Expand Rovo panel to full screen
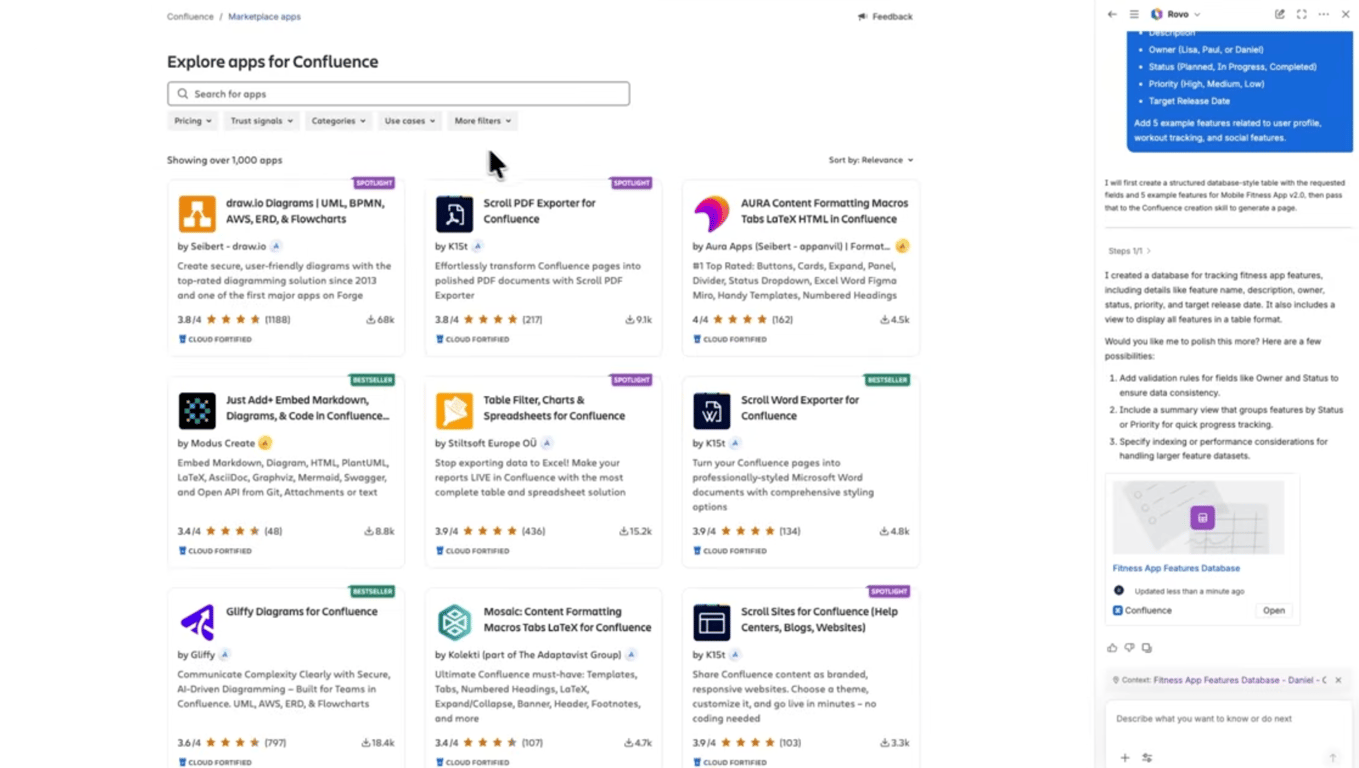The image size is (1359, 768). [x=1302, y=14]
